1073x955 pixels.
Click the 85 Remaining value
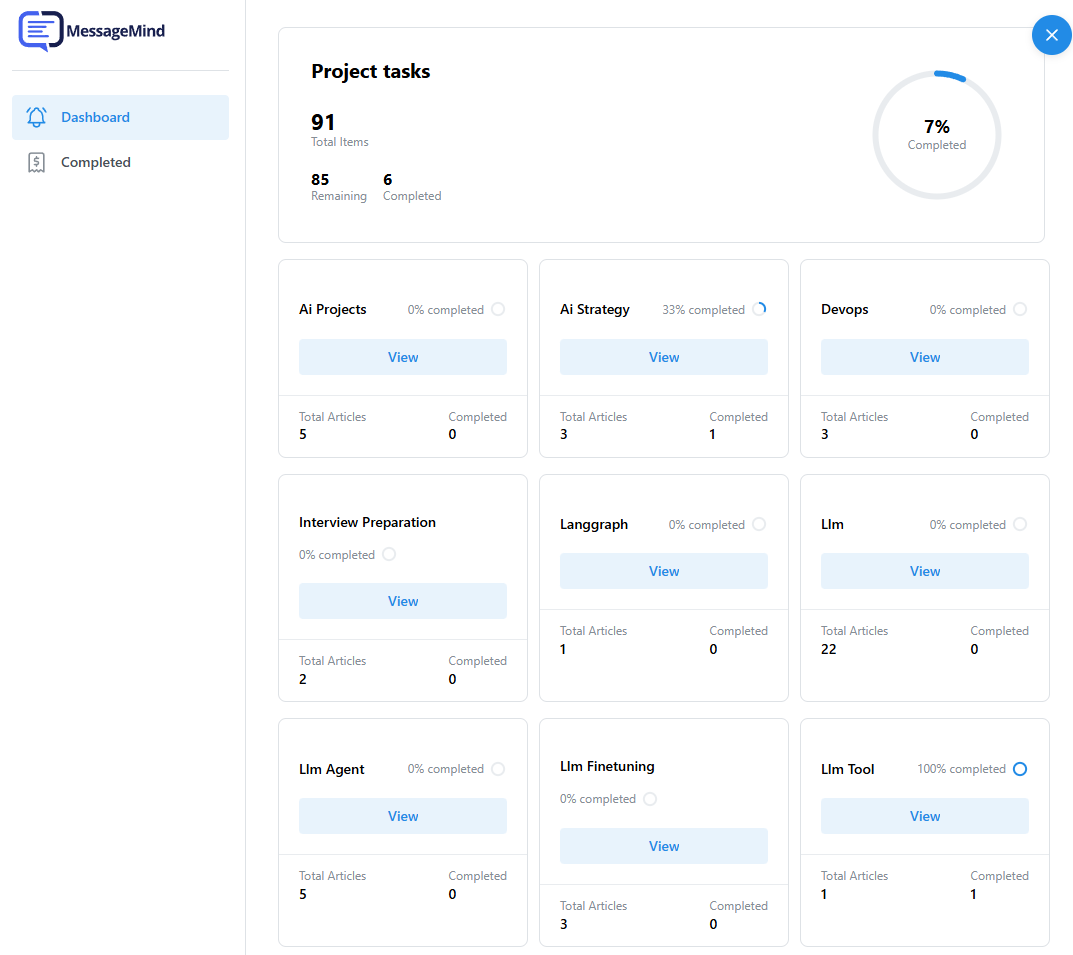tap(320, 180)
